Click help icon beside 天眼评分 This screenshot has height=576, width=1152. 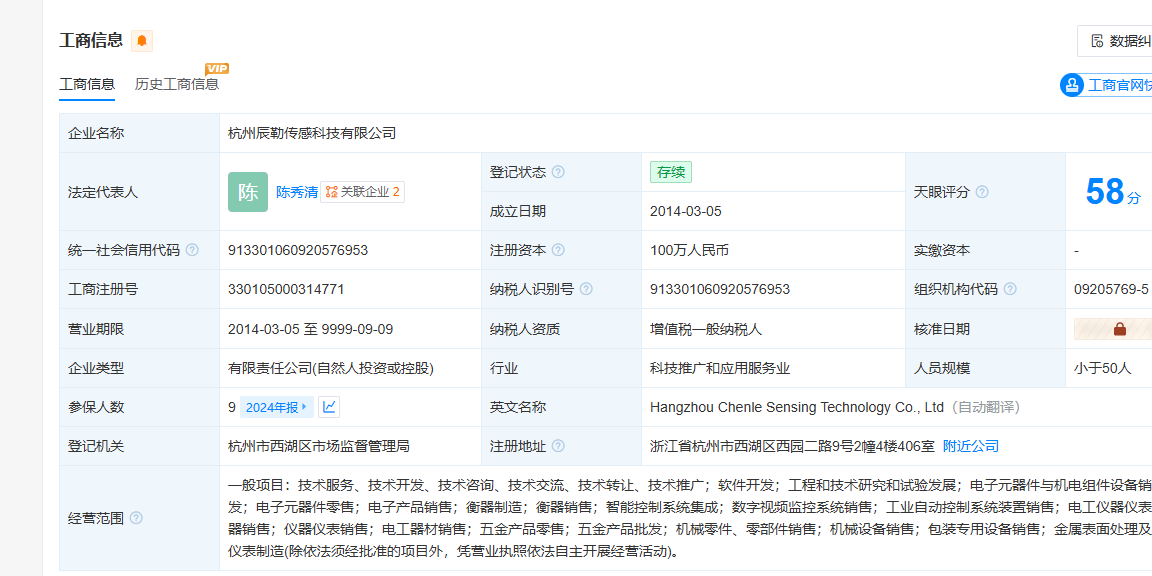(x=982, y=192)
